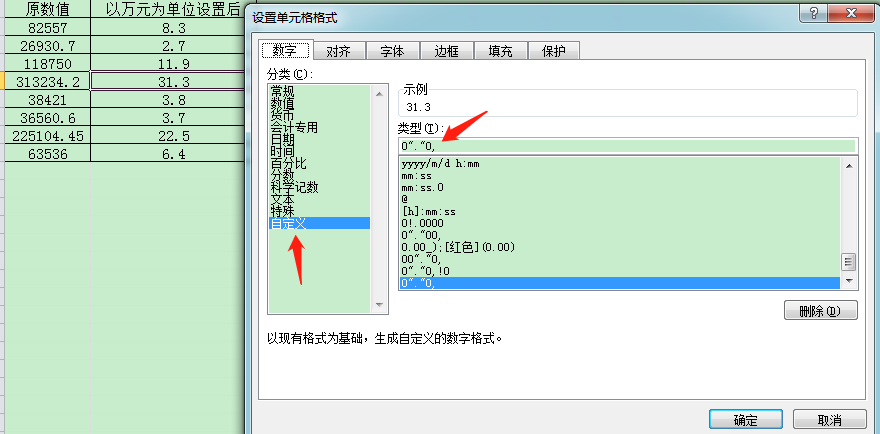Choose format 0.00_);[红色](0.00)
The width and height of the screenshot is (880, 434).
click(x=620, y=247)
